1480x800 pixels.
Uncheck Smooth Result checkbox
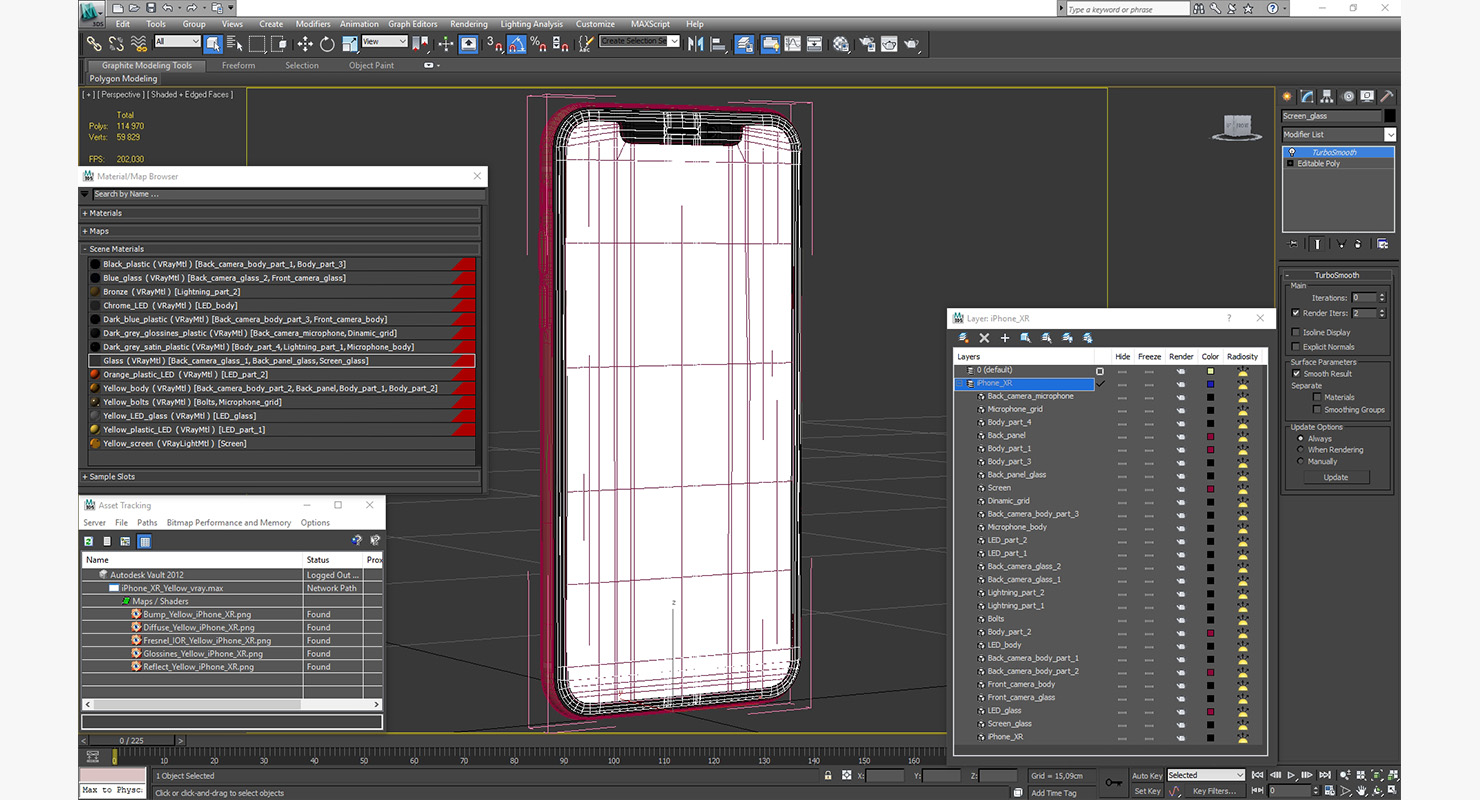(1296, 374)
